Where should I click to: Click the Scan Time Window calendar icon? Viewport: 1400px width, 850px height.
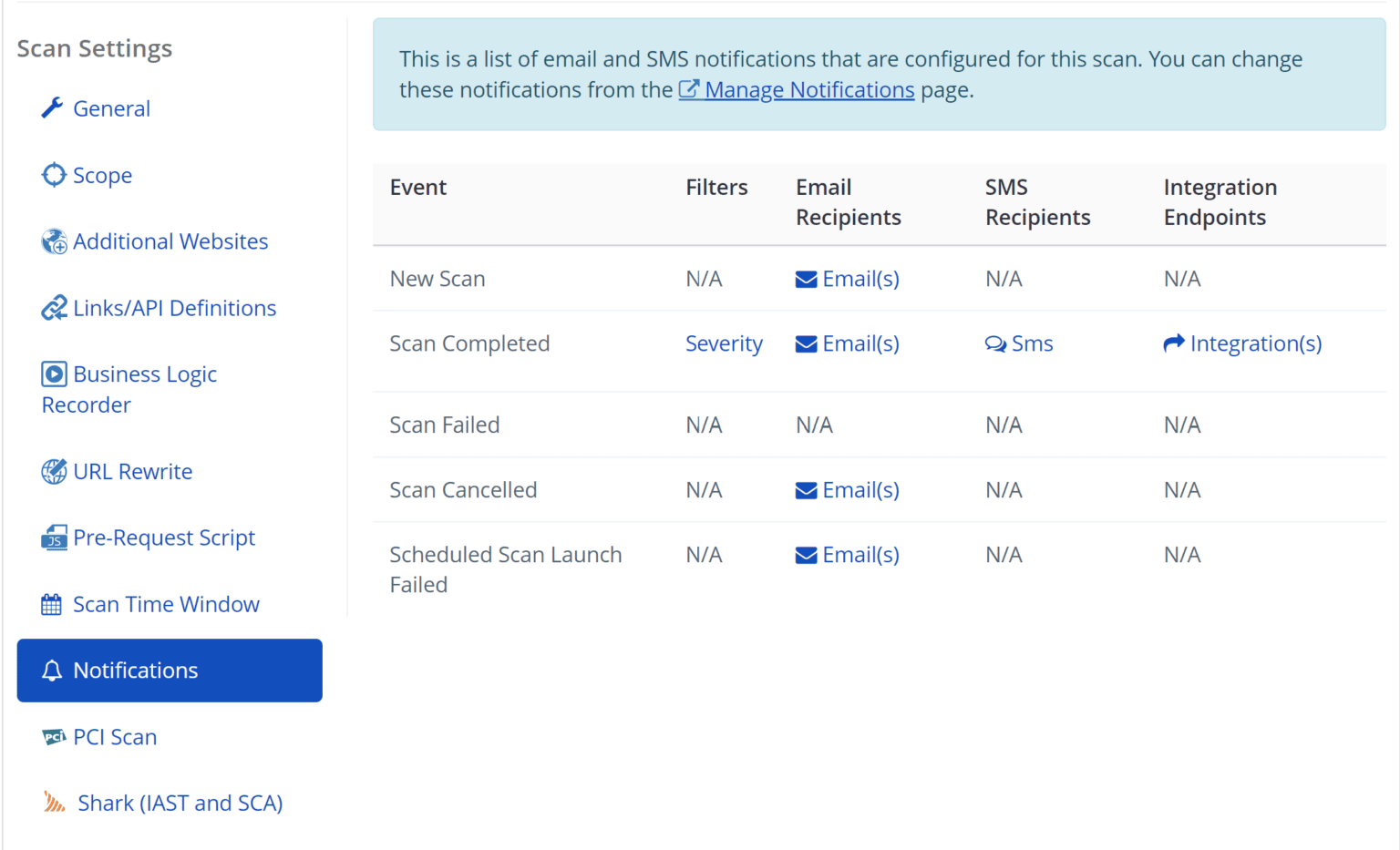pyautogui.click(x=53, y=603)
